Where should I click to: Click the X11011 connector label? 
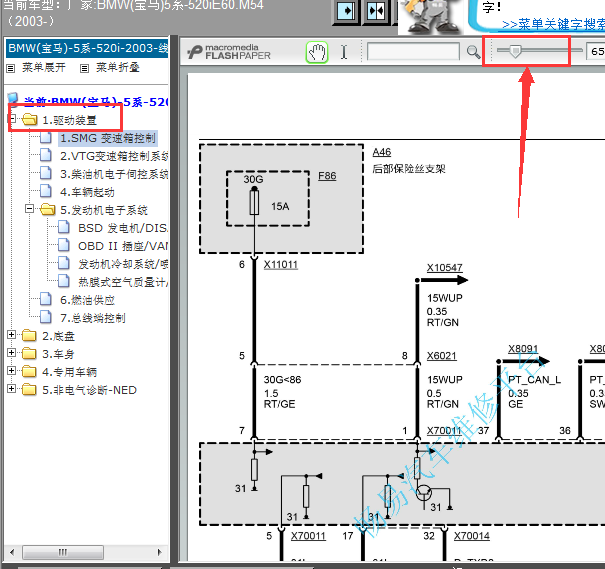pyautogui.click(x=281, y=265)
